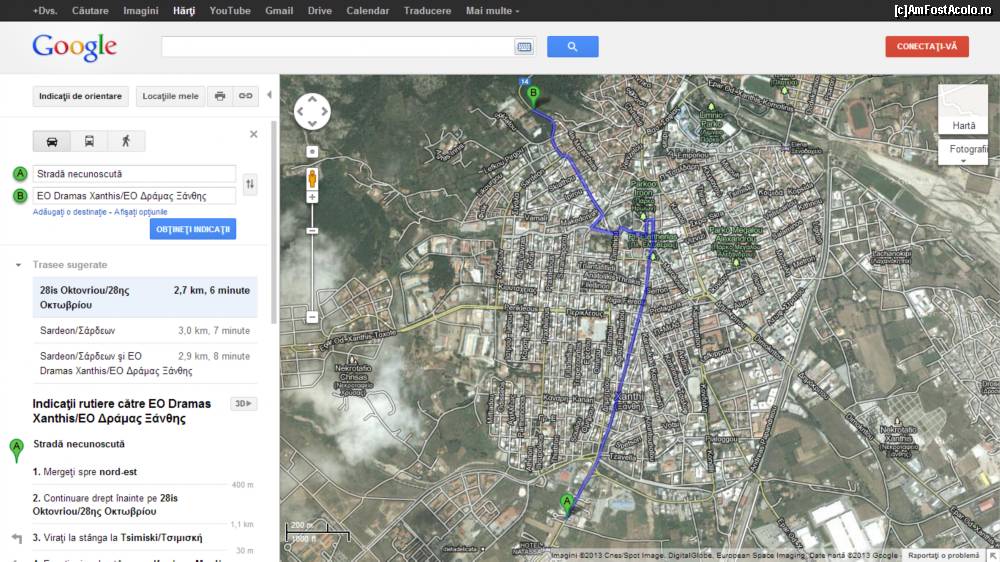
Task: Click Raportați o problemă link
Action: point(943,556)
